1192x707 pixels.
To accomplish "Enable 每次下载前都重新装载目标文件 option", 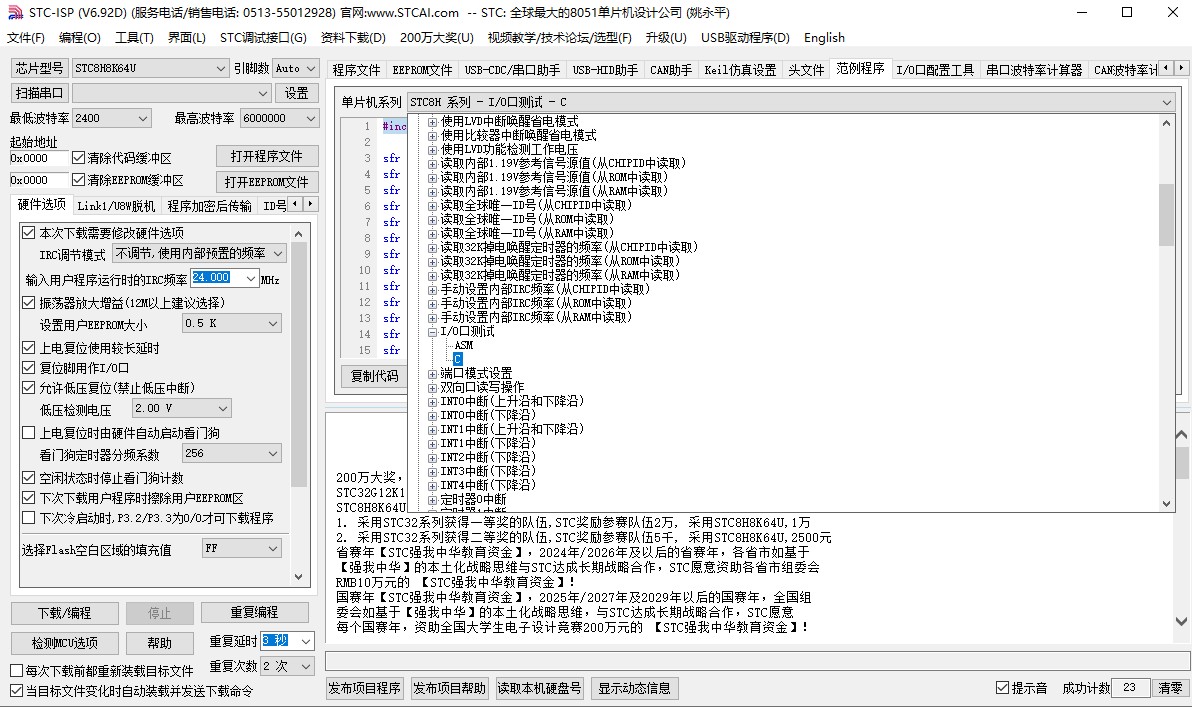I will (x=16, y=671).
